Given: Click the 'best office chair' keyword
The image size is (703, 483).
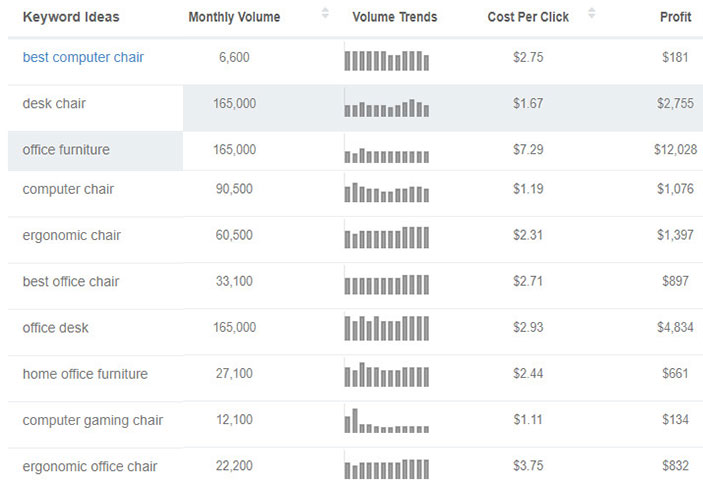Looking at the screenshot, I should point(71,282).
